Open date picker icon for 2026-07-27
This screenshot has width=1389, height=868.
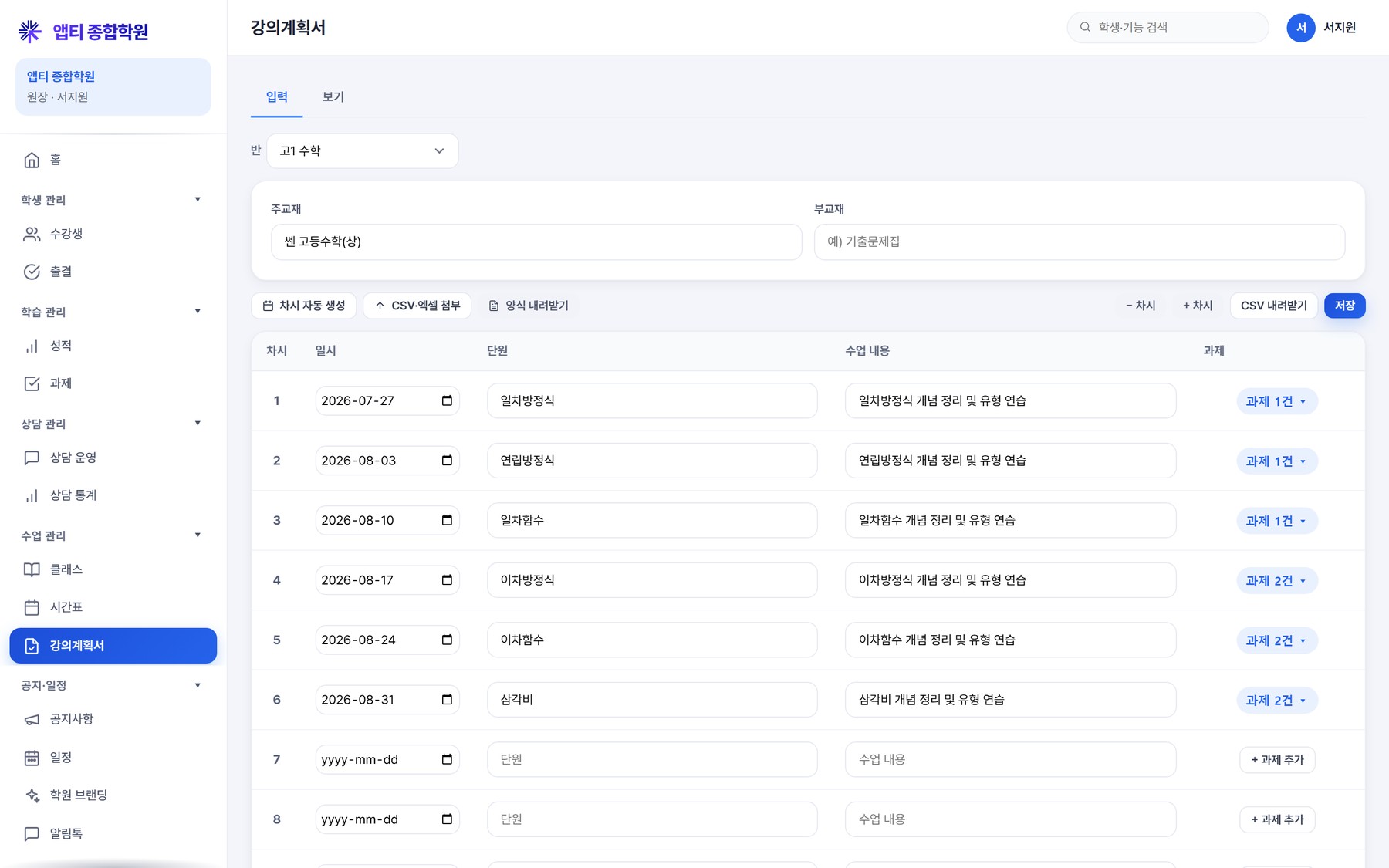tap(447, 400)
